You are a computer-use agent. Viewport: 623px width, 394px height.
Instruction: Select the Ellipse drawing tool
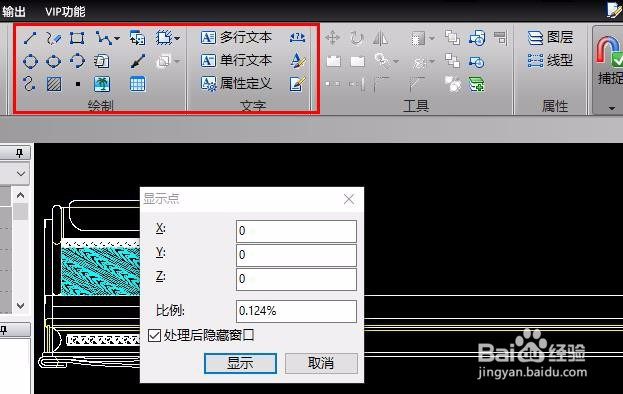point(54,62)
